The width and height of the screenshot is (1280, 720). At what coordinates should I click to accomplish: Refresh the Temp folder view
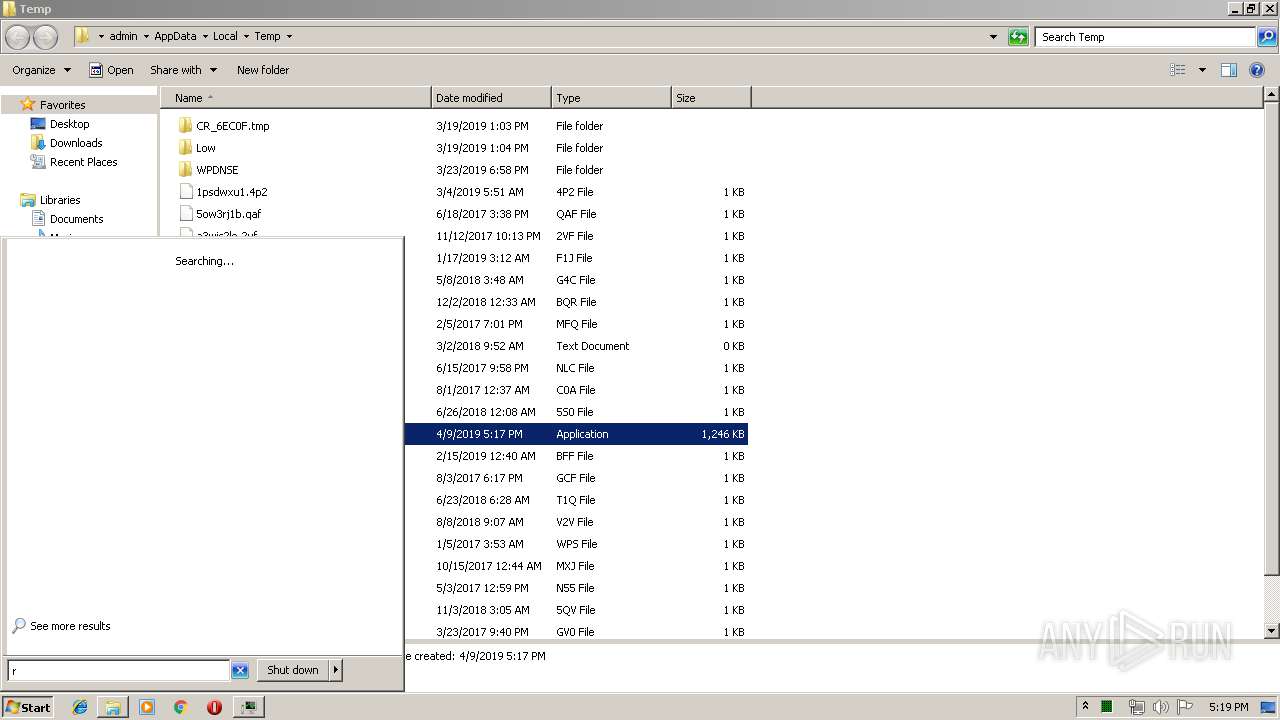point(1018,37)
